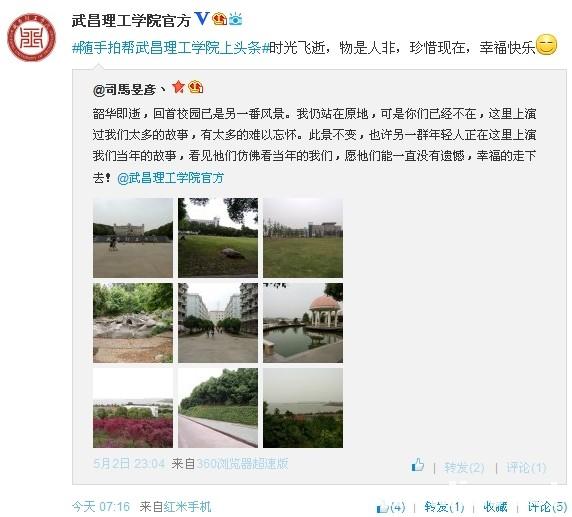Click the crown membership badge beside the V
The image size is (572, 517).
coord(220,19)
